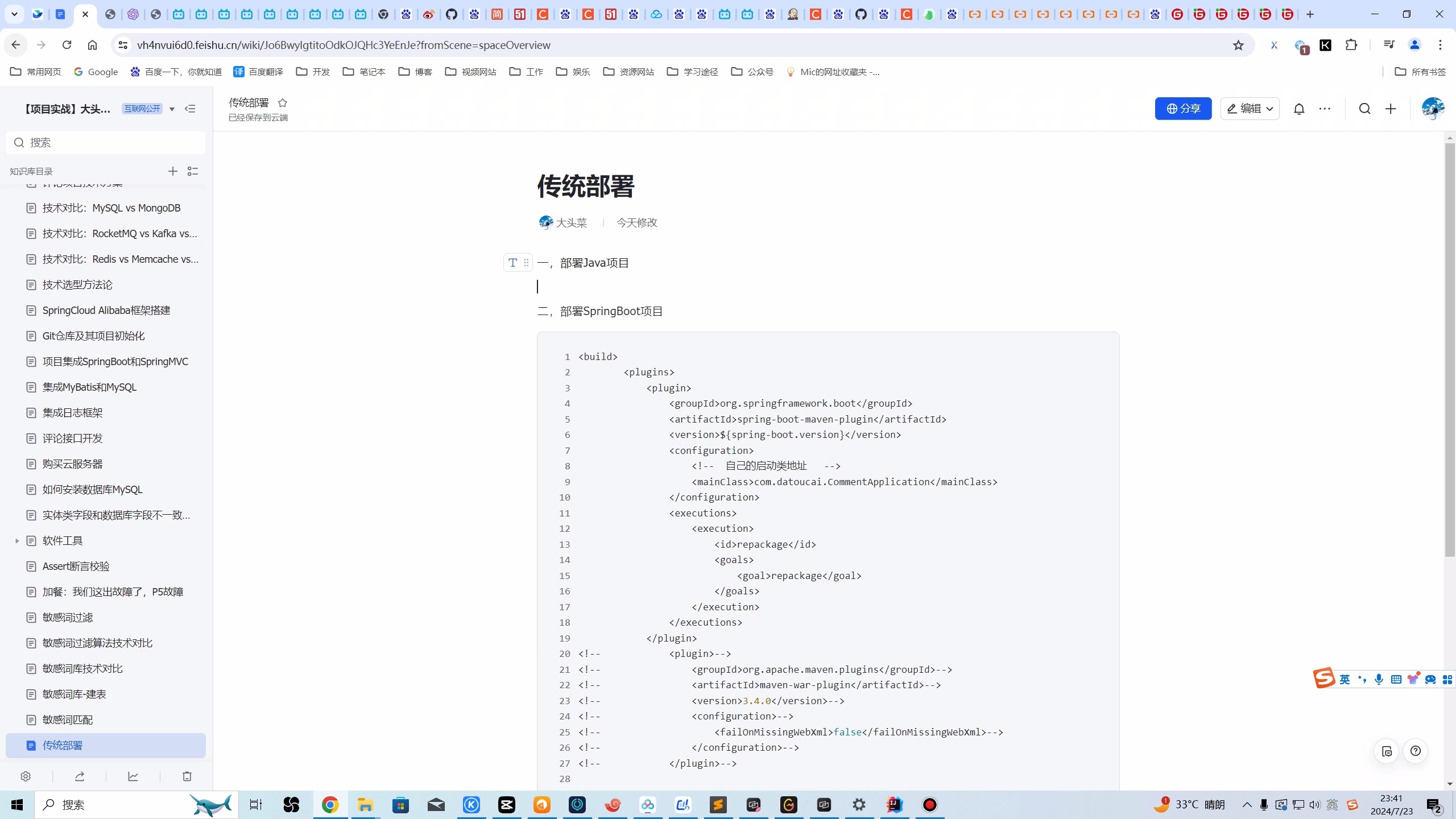
Task: Toggle the favorite star next to 传统部署 title
Action: [x=283, y=102]
